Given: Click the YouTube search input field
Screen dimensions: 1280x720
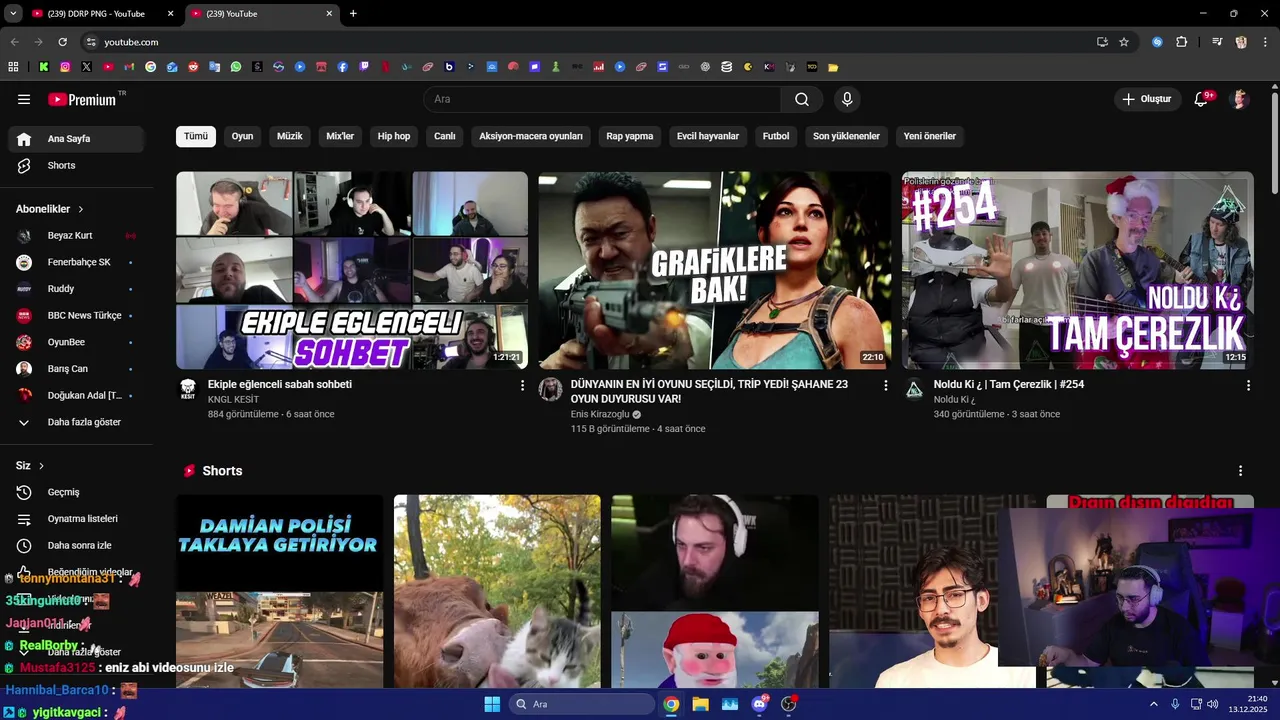Looking at the screenshot, I should (602, 99).
